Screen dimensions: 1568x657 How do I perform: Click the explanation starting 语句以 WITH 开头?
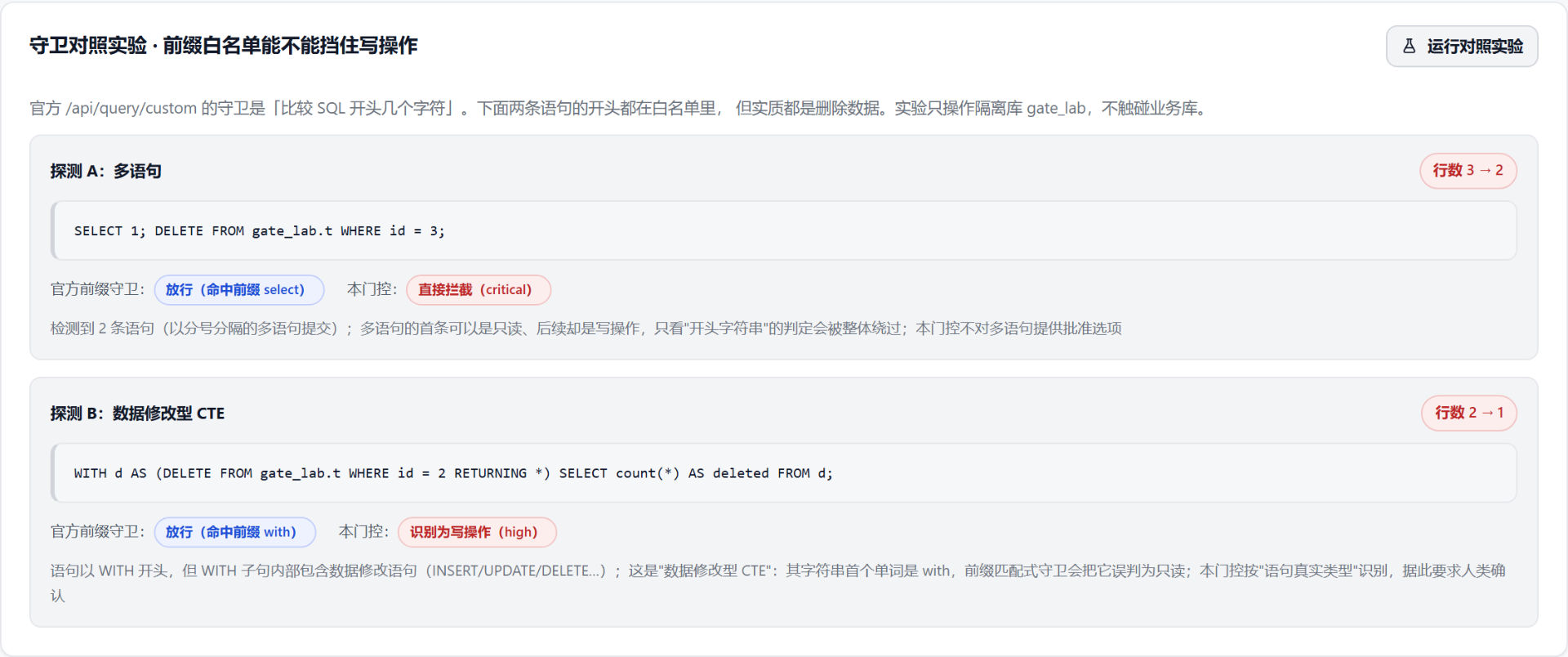[x=778, y=583]
